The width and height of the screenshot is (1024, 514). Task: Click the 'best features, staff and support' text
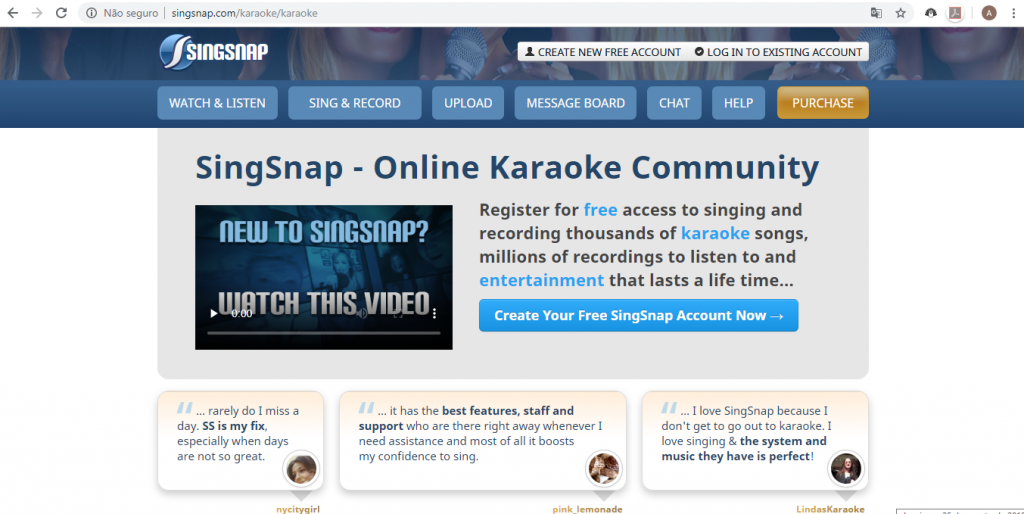[x=466, y=418]
